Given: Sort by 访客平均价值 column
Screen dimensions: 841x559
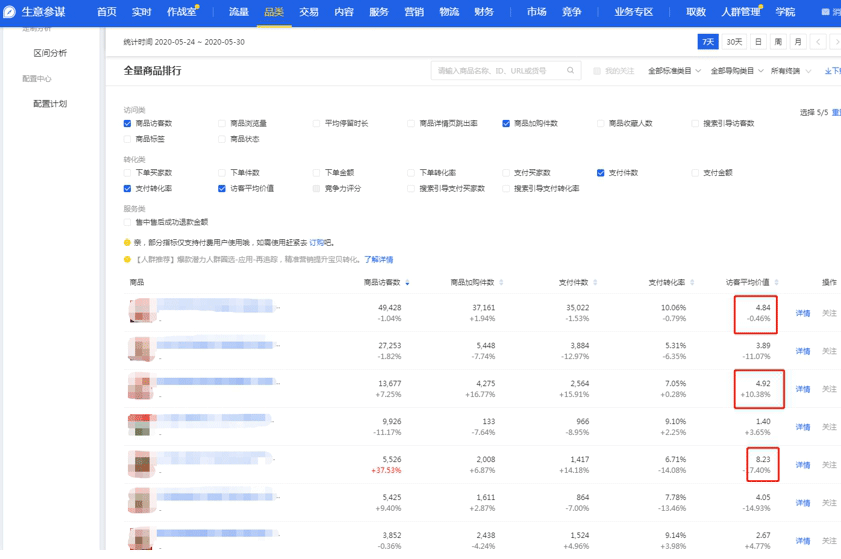Looking at the screenshot, I should tap(748, 283).
